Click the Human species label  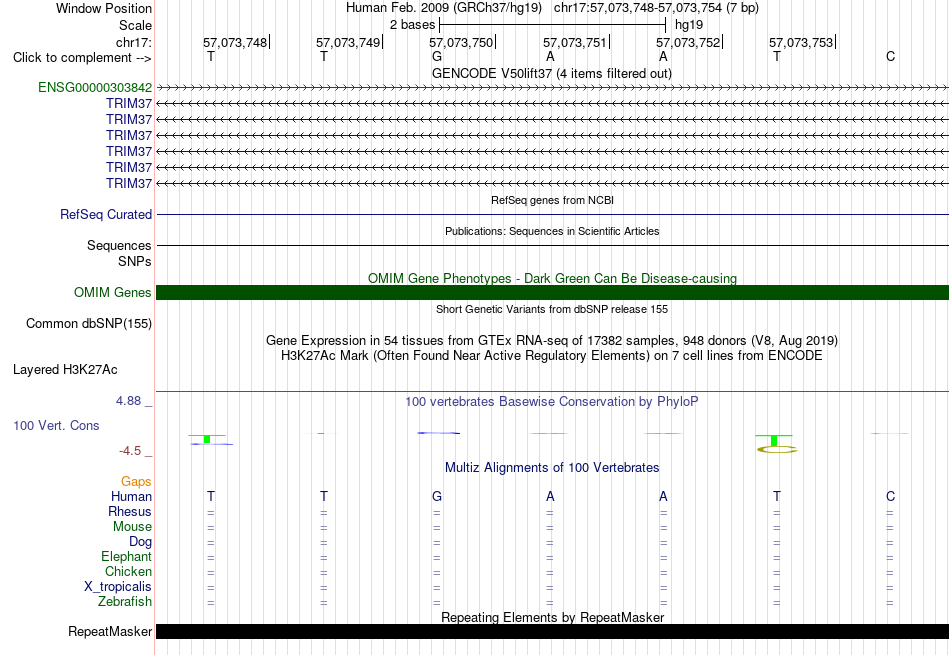point(131,497)
